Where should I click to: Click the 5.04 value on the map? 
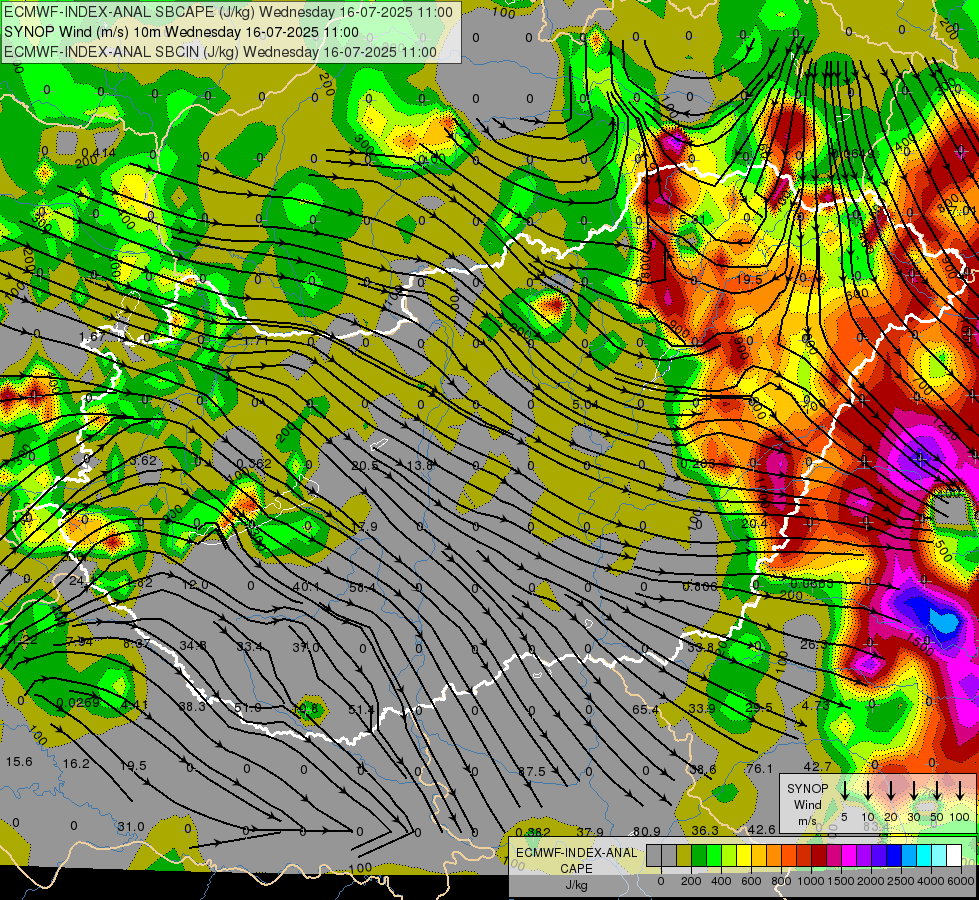click(586, 405)
